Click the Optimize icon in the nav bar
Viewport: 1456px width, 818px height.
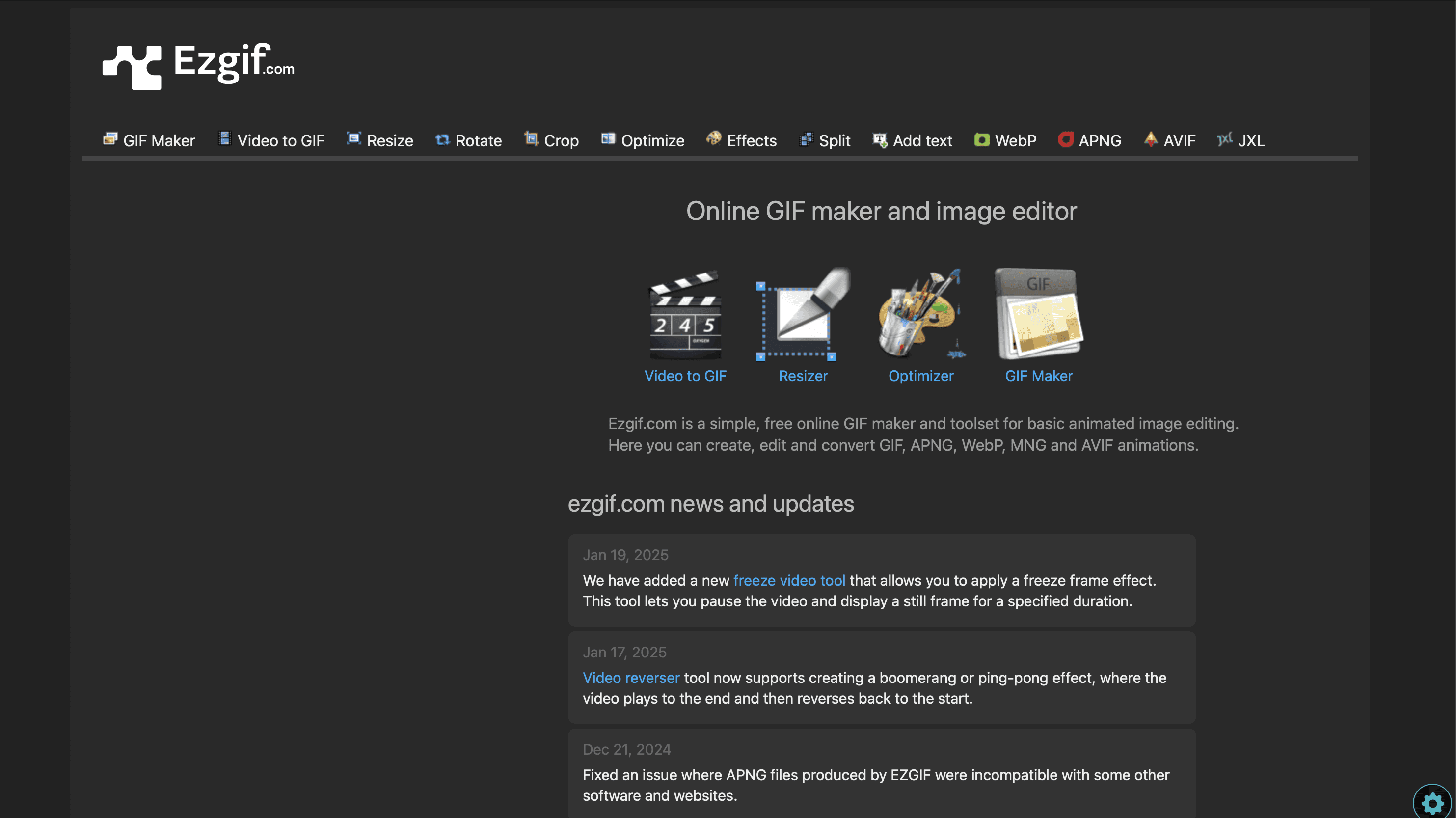[608, 139]
